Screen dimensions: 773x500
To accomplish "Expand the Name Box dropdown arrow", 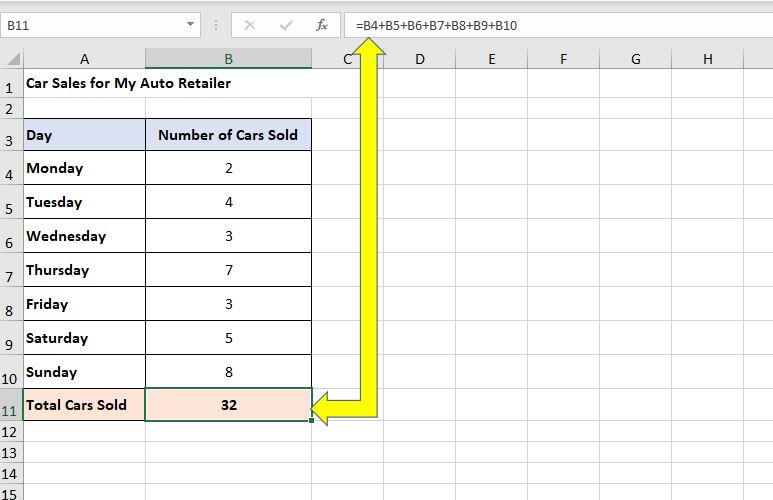I will click(190, 25).
